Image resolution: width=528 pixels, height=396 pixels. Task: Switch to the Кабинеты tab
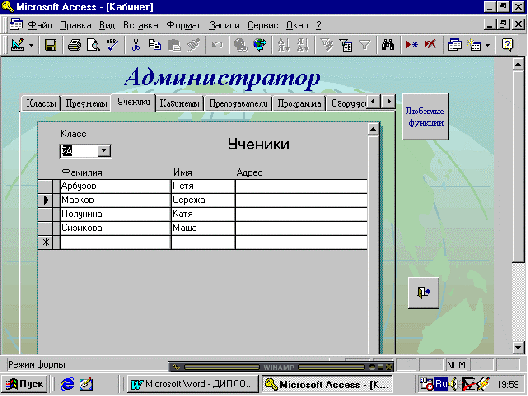click(x=179, y=103)
